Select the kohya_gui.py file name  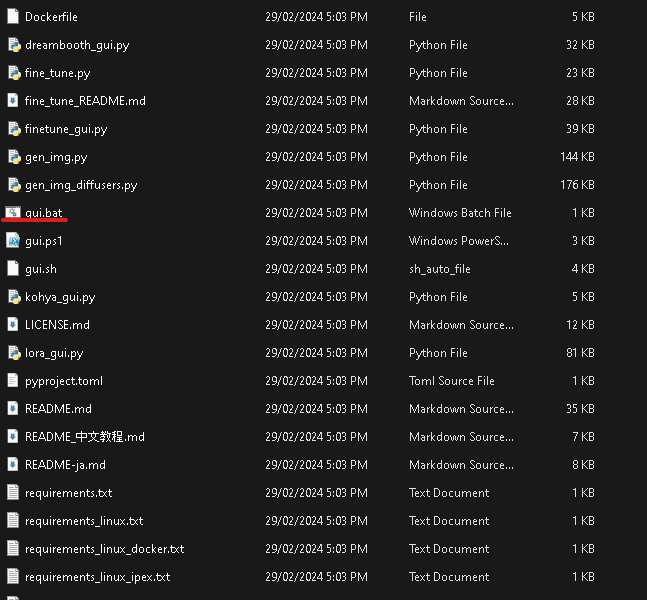60,297
